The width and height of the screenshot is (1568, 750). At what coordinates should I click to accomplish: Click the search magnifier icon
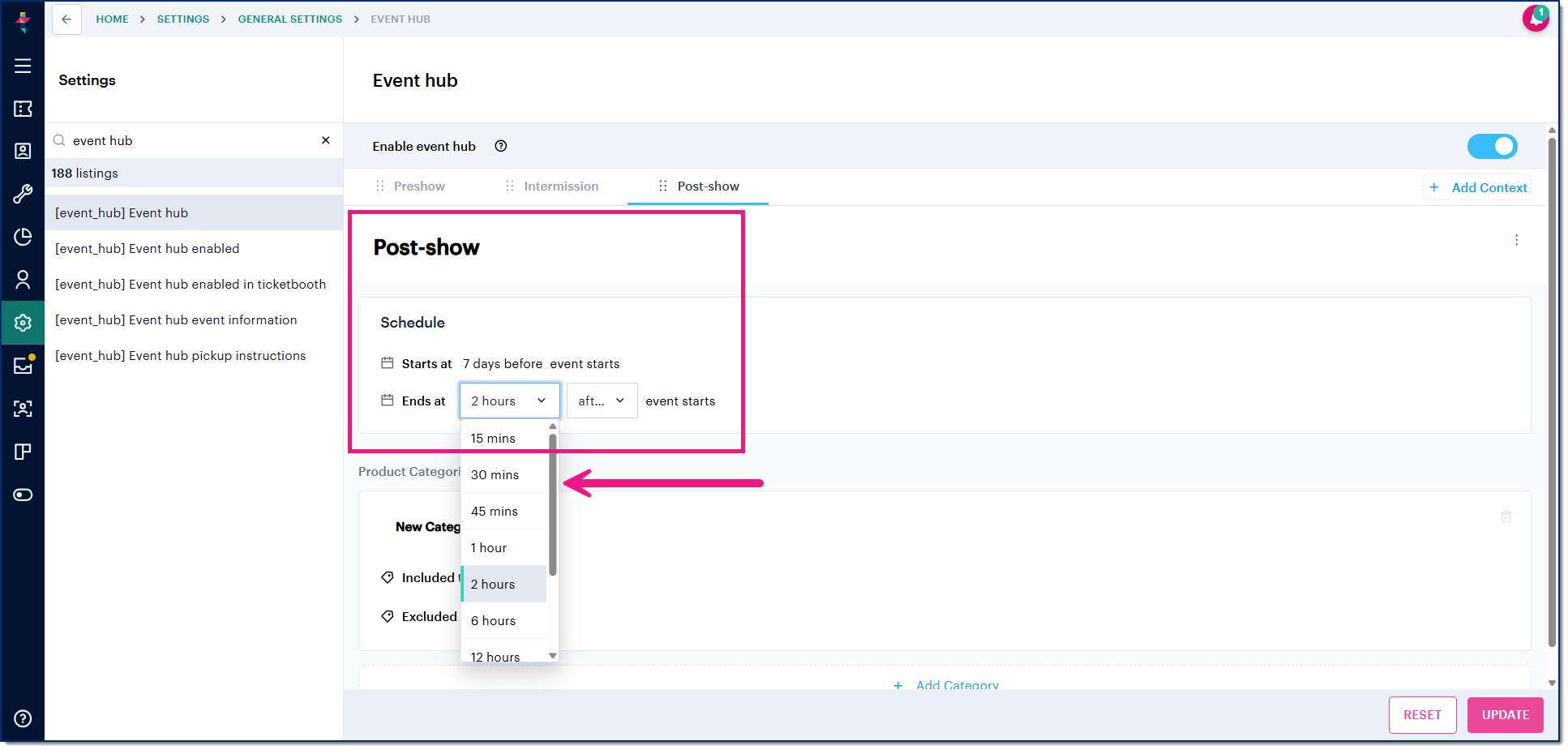[59, 140]
